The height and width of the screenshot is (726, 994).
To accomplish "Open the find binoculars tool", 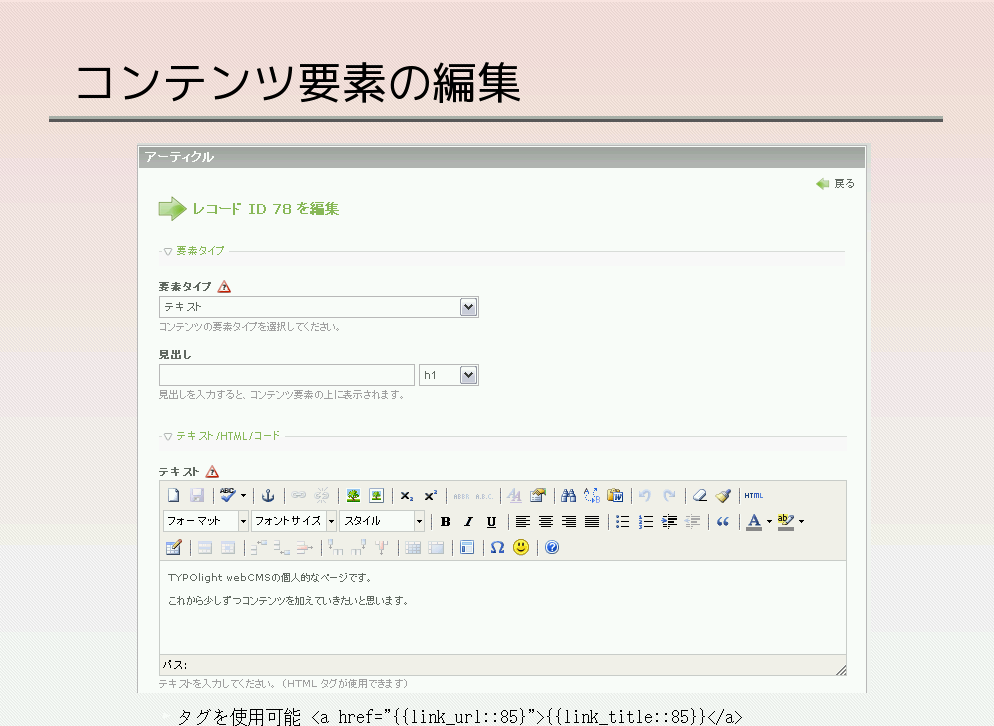I will (568, 495).
